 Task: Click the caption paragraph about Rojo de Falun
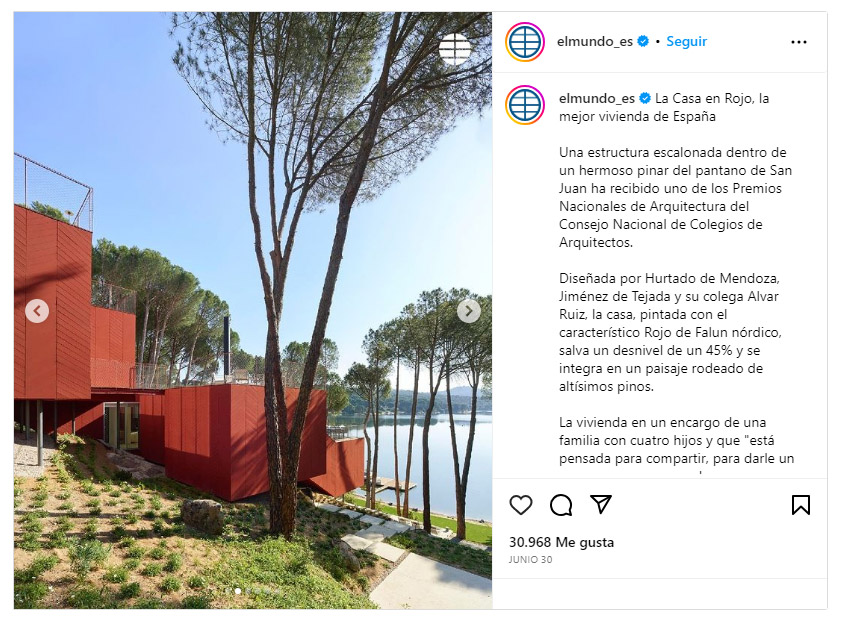pos(670,332)
